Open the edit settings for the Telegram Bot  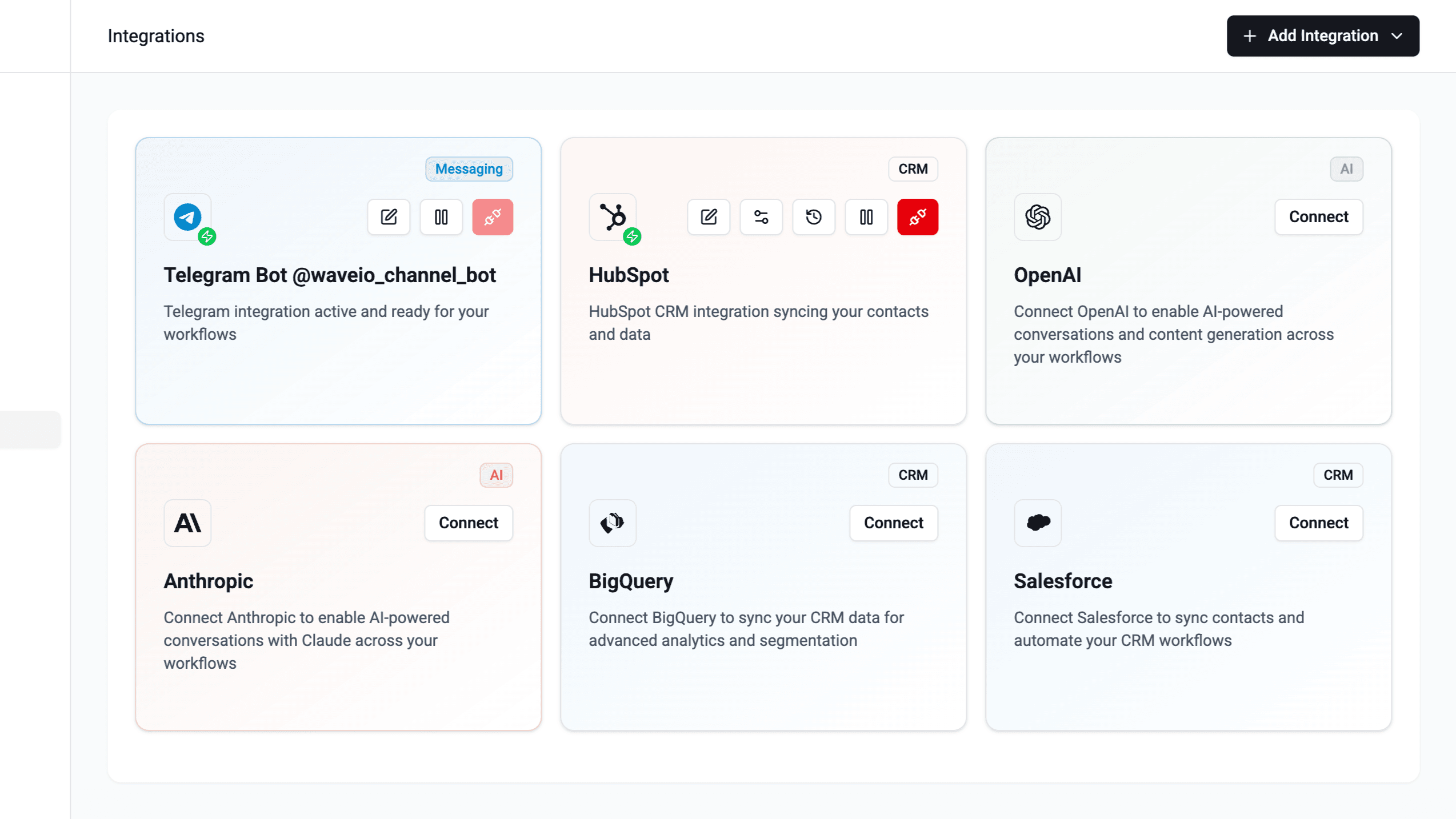tap(389, 217)
